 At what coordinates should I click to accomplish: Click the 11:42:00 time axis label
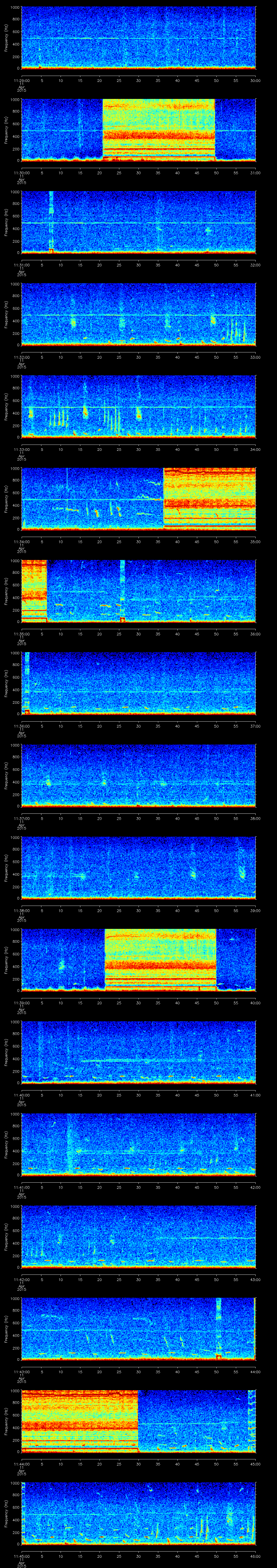[21, 1279]
